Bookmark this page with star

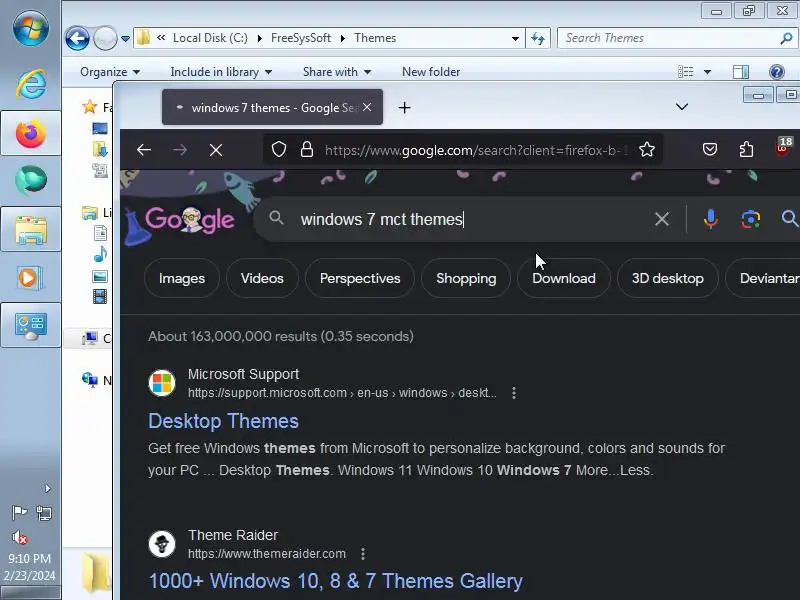click(x=647, y=149)
